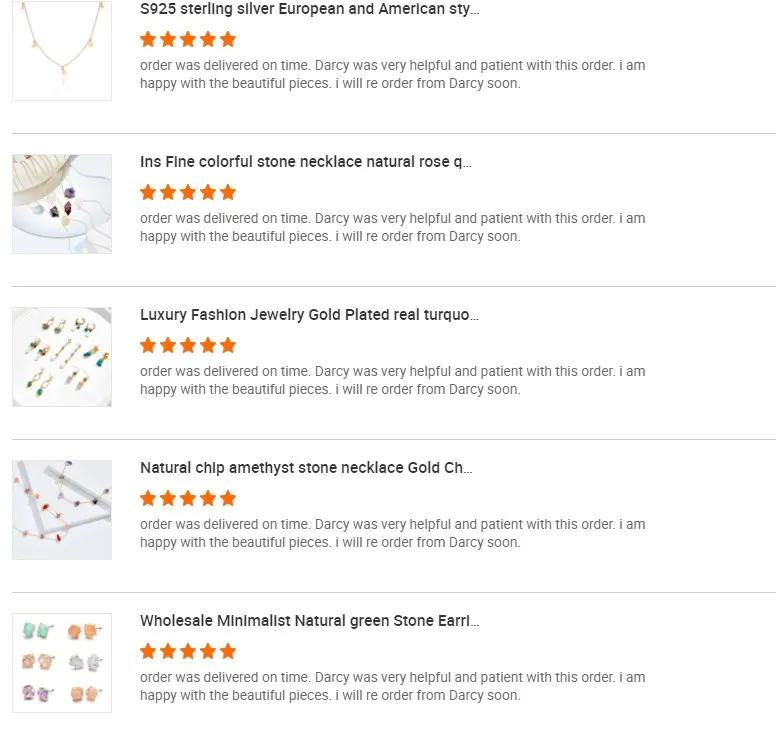Click the review text under S925 sterling silver
This screenshot has height=741, width=776.
click(392, 74)
